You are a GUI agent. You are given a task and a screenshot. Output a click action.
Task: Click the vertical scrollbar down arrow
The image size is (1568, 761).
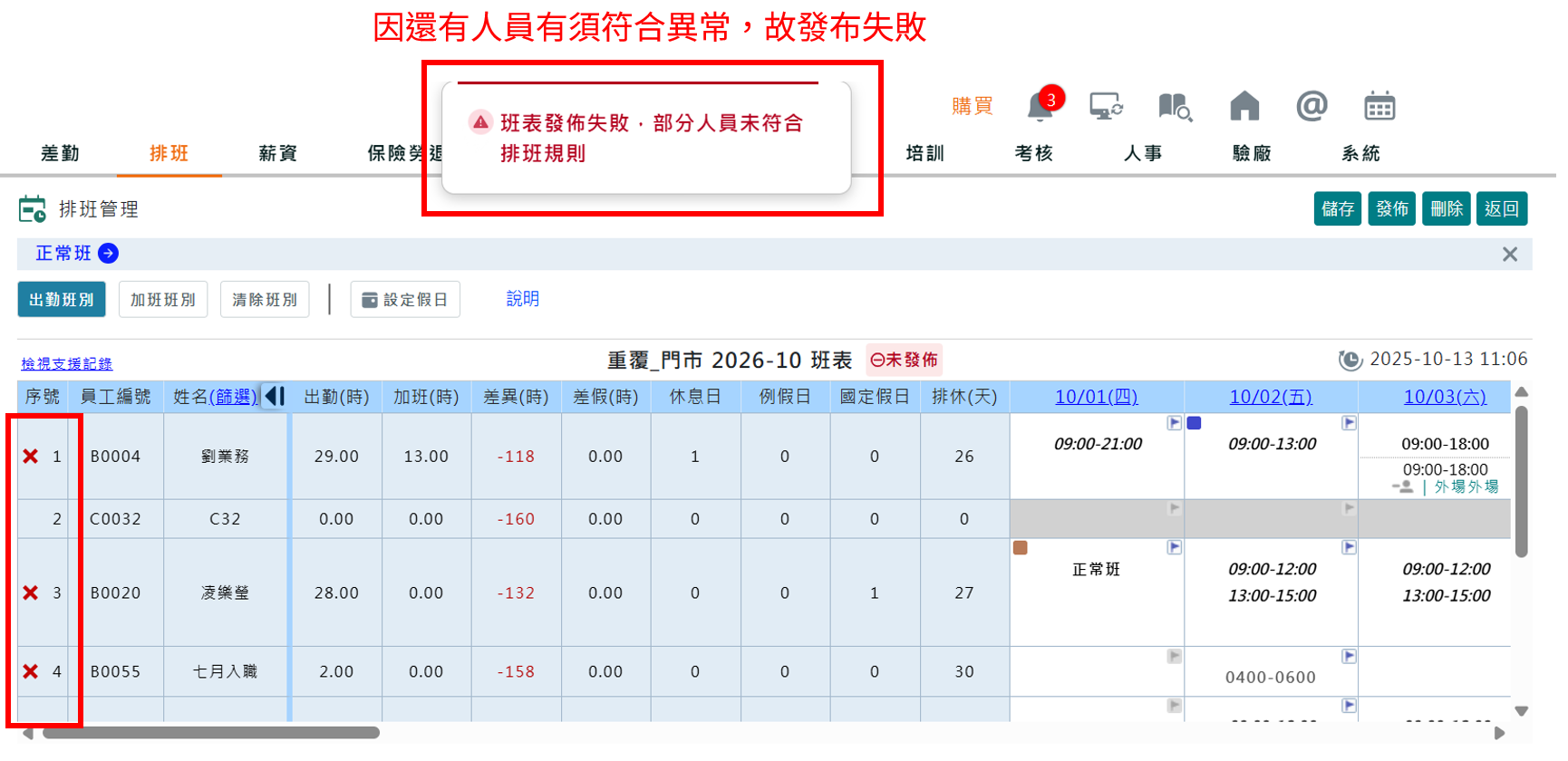click(x=1522, y=711)
